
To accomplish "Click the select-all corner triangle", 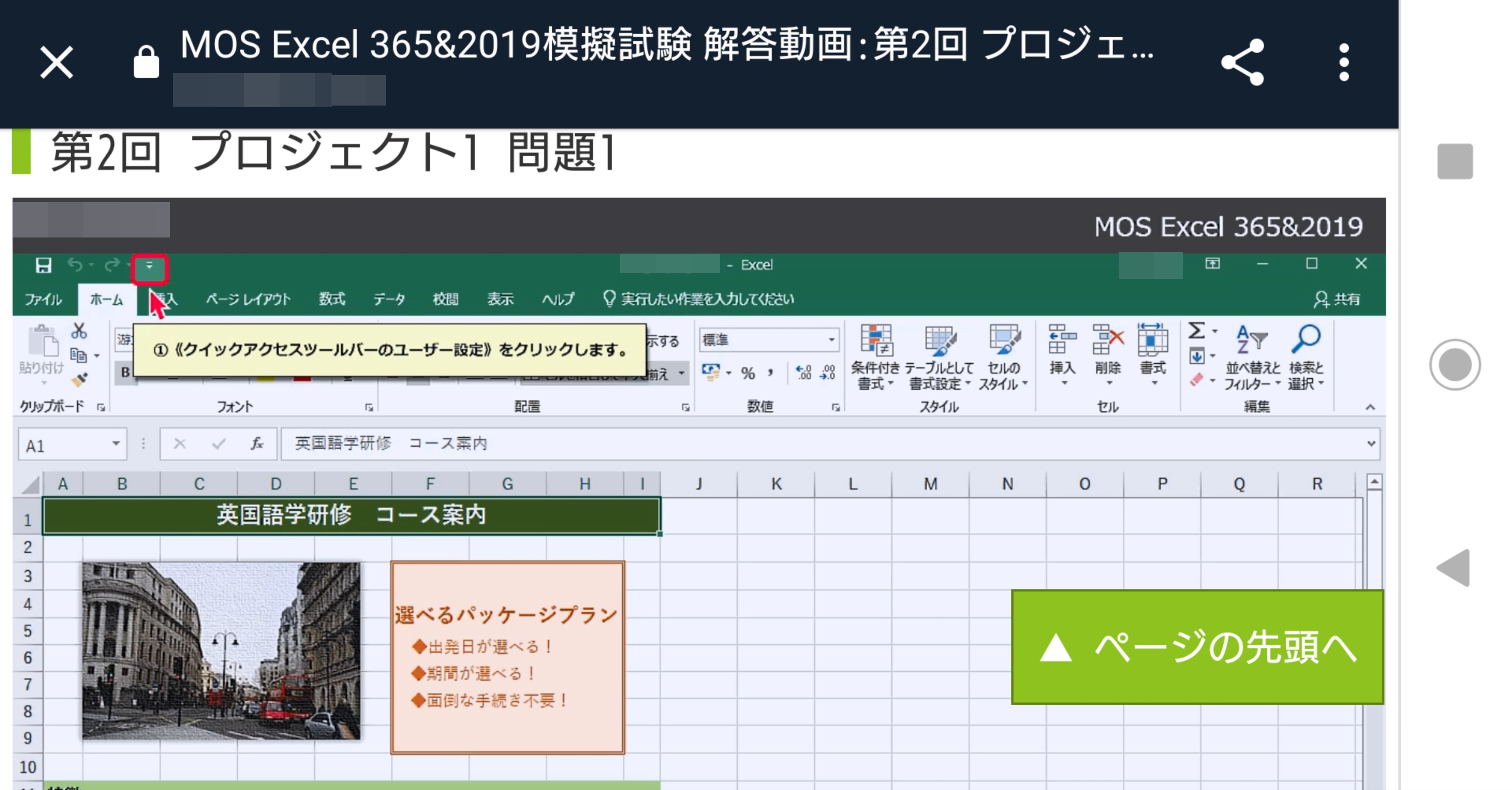I will click(30, 485).
